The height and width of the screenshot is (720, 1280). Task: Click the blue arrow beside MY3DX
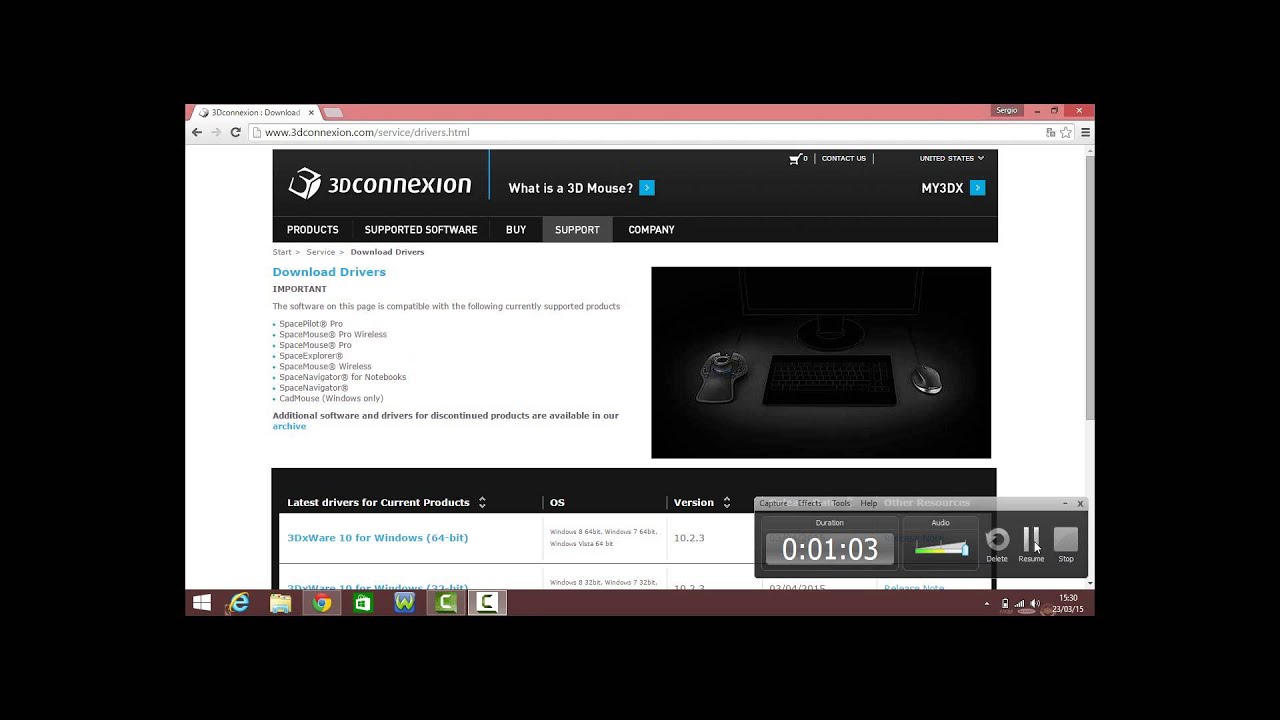[x=978, y=188]
